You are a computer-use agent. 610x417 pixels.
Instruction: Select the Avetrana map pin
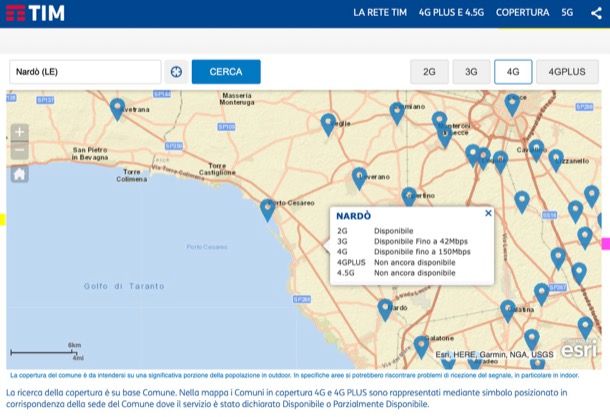click(x=117, y=109)
